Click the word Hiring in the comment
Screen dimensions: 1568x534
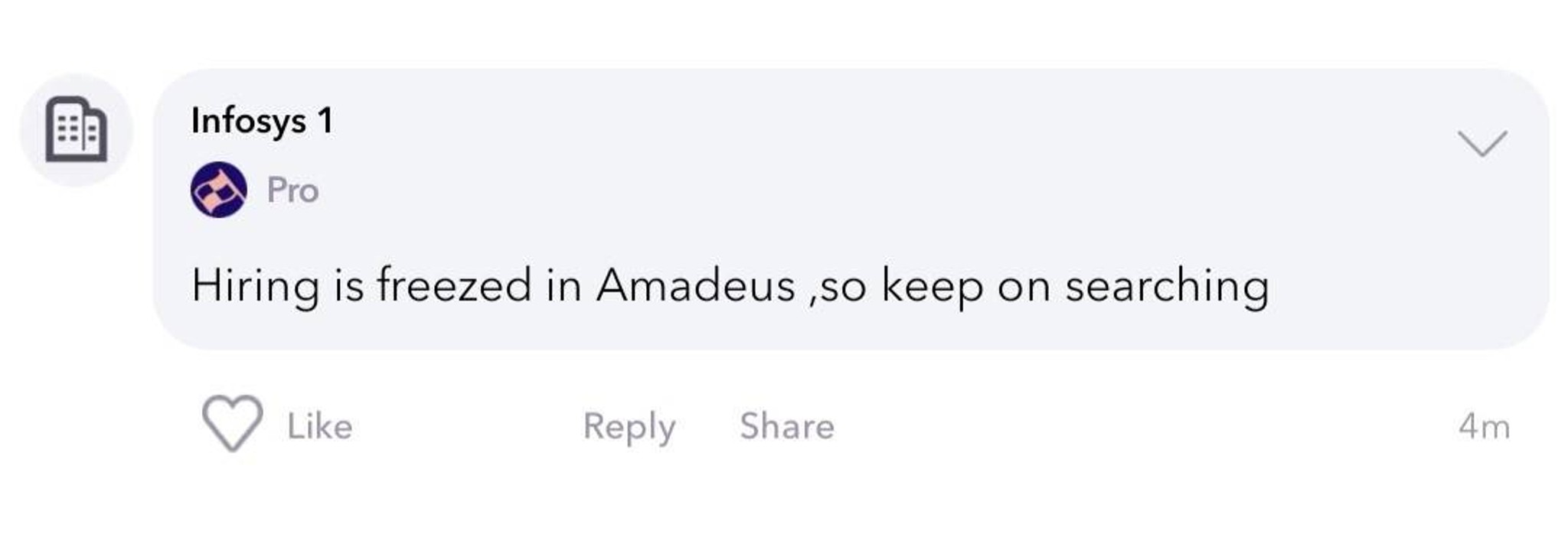(x=255, y=286)
